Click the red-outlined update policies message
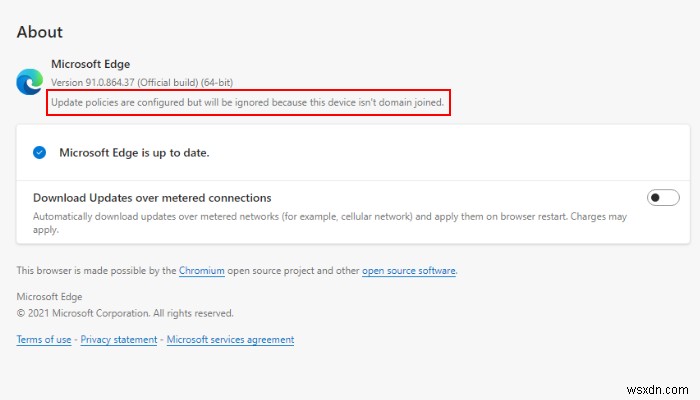The image size is (700, 400). 249,102
